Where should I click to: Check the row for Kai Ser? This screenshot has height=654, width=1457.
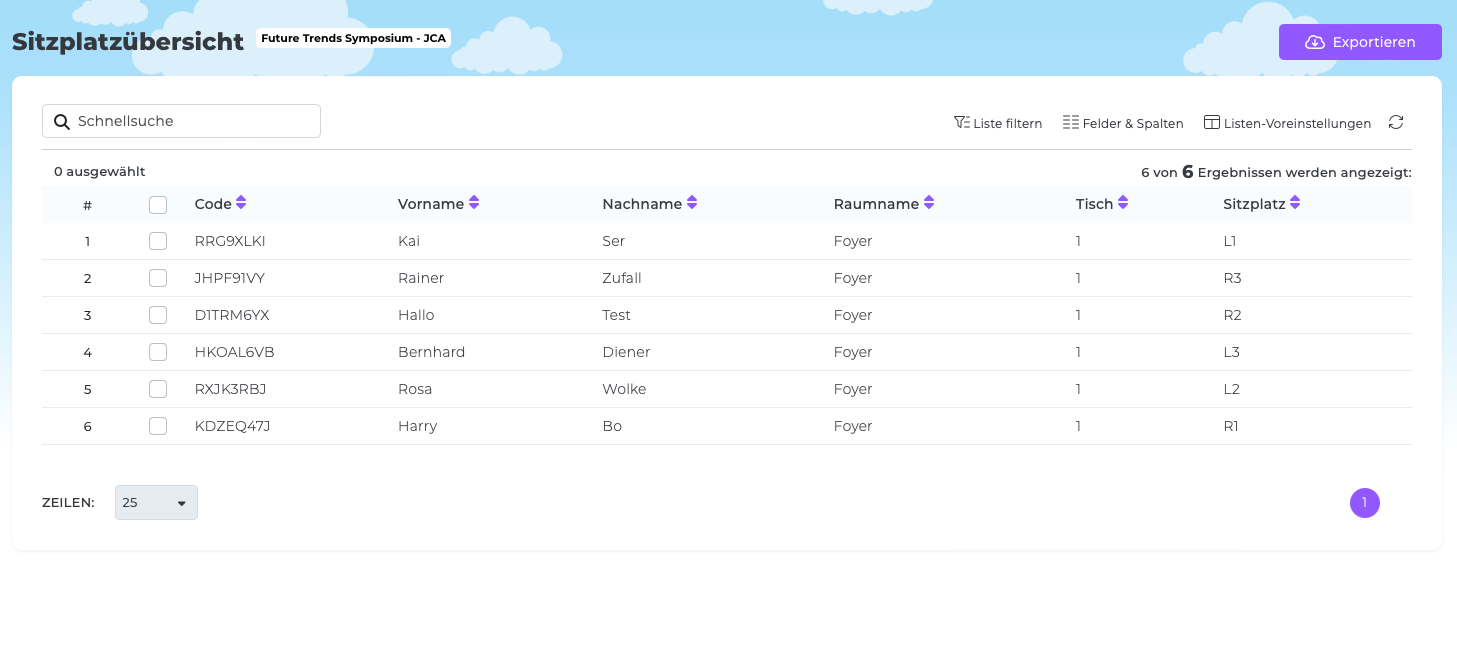(x=158, y=241)
